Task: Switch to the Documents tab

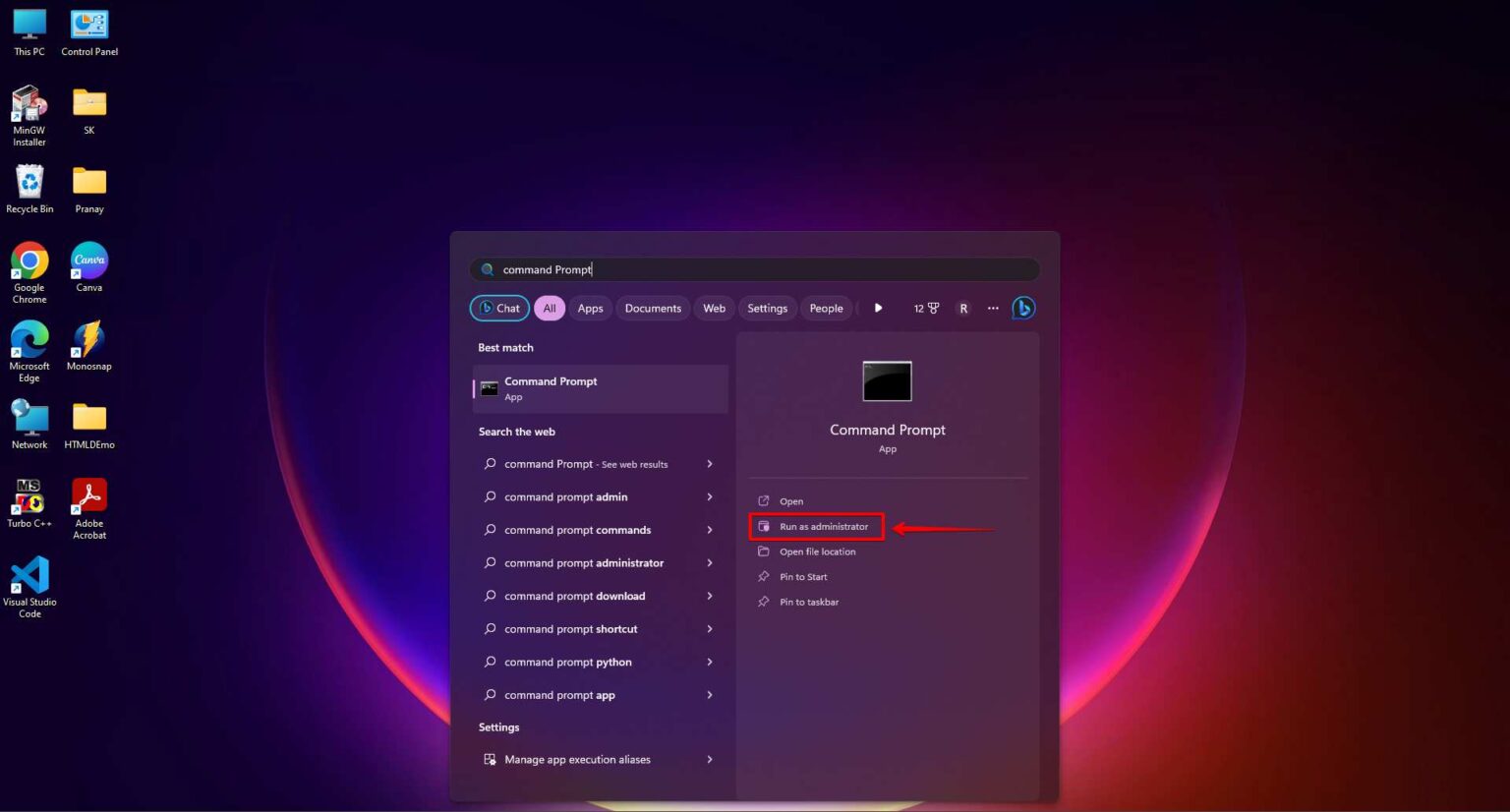Action: [x=652, y=308]
